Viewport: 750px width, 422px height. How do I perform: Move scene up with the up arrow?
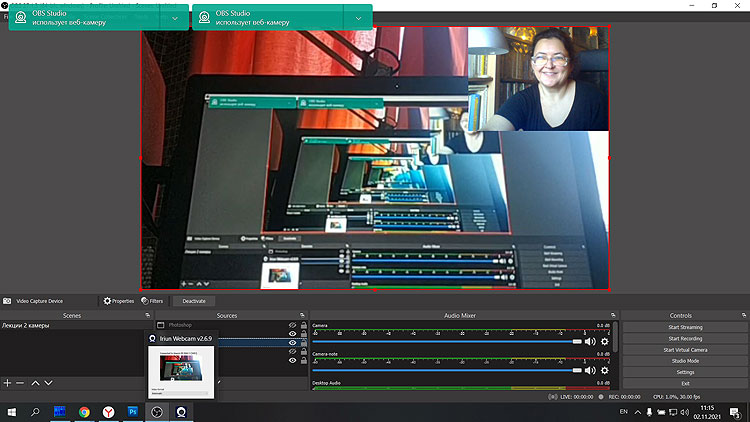(x=35, y=383)
